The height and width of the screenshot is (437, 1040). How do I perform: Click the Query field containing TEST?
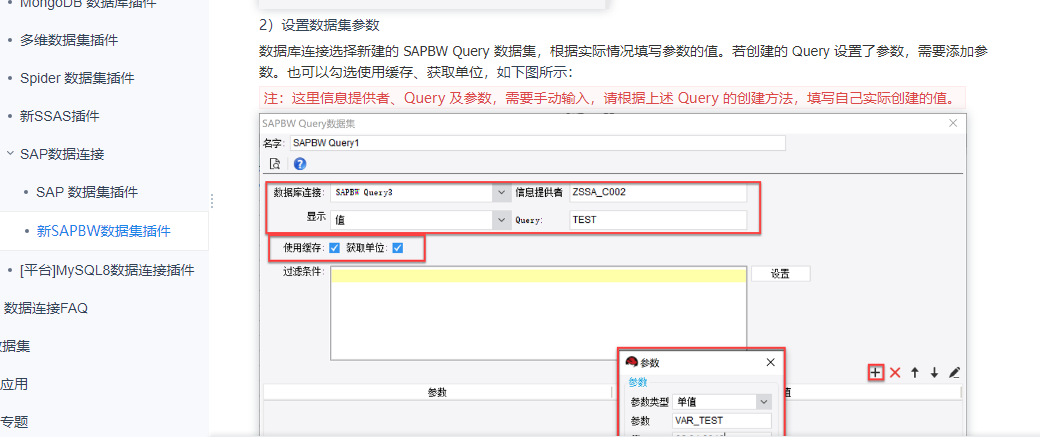657,219
